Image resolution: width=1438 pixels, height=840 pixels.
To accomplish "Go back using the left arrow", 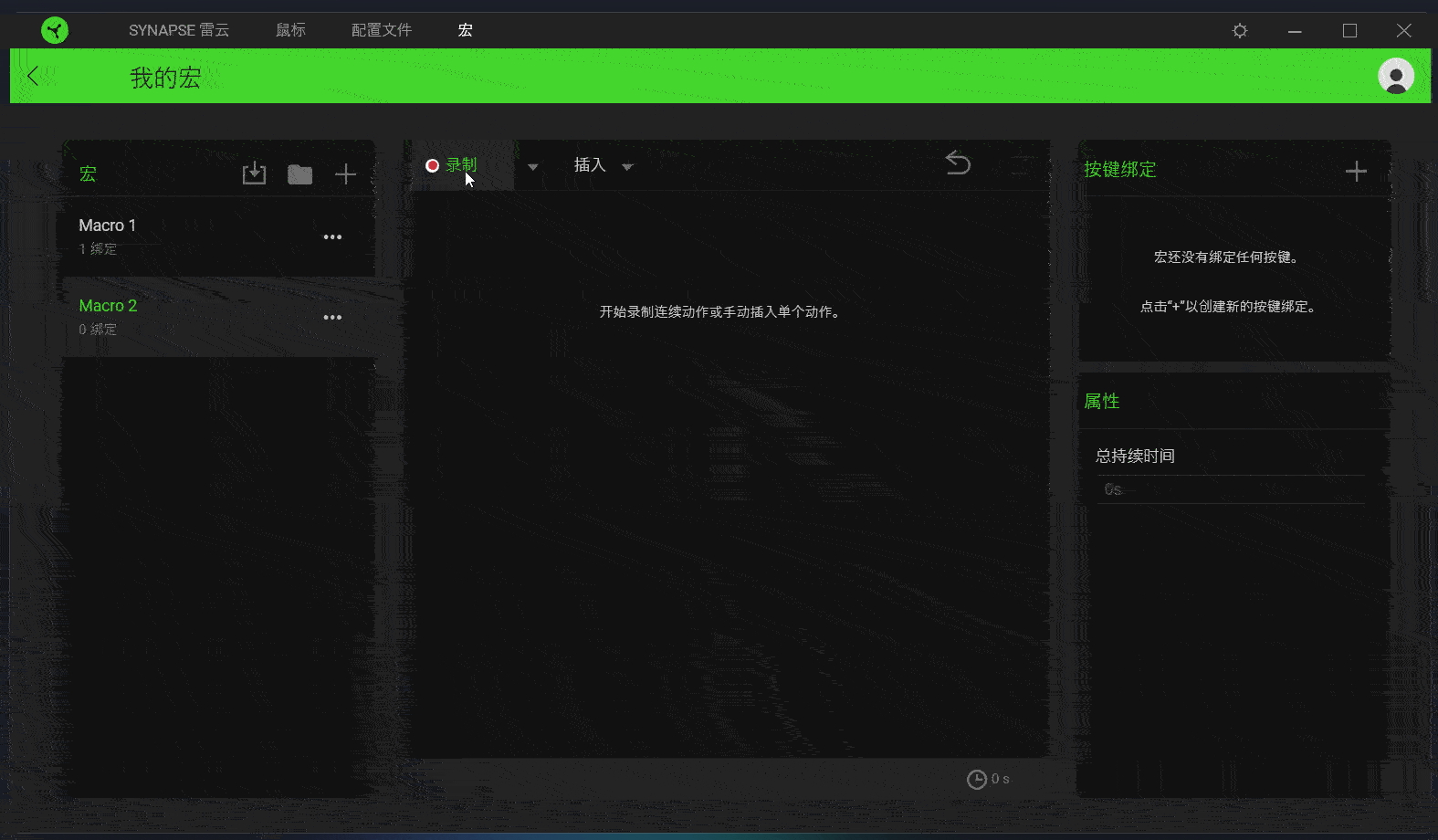I will [x=34, y=76].
